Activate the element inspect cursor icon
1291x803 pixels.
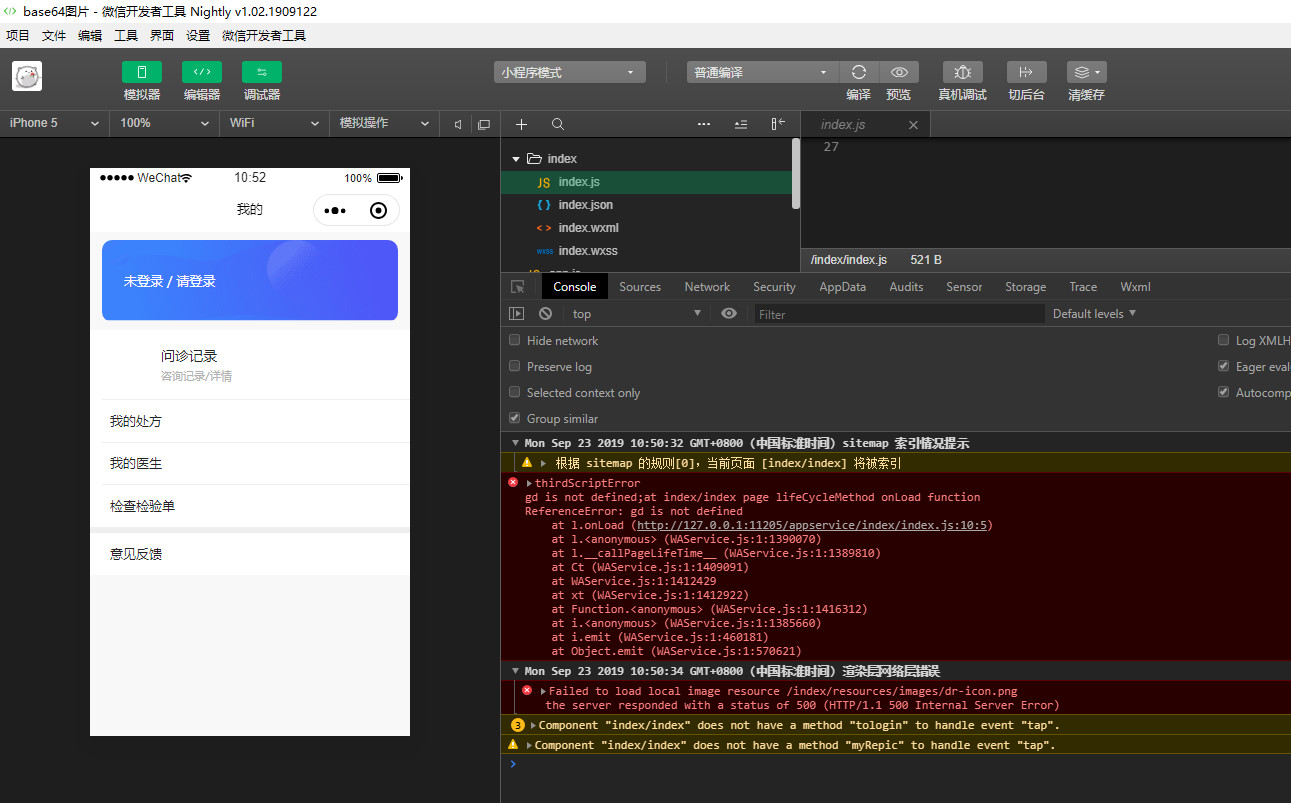pyautogui.click(x=517, y=287)
